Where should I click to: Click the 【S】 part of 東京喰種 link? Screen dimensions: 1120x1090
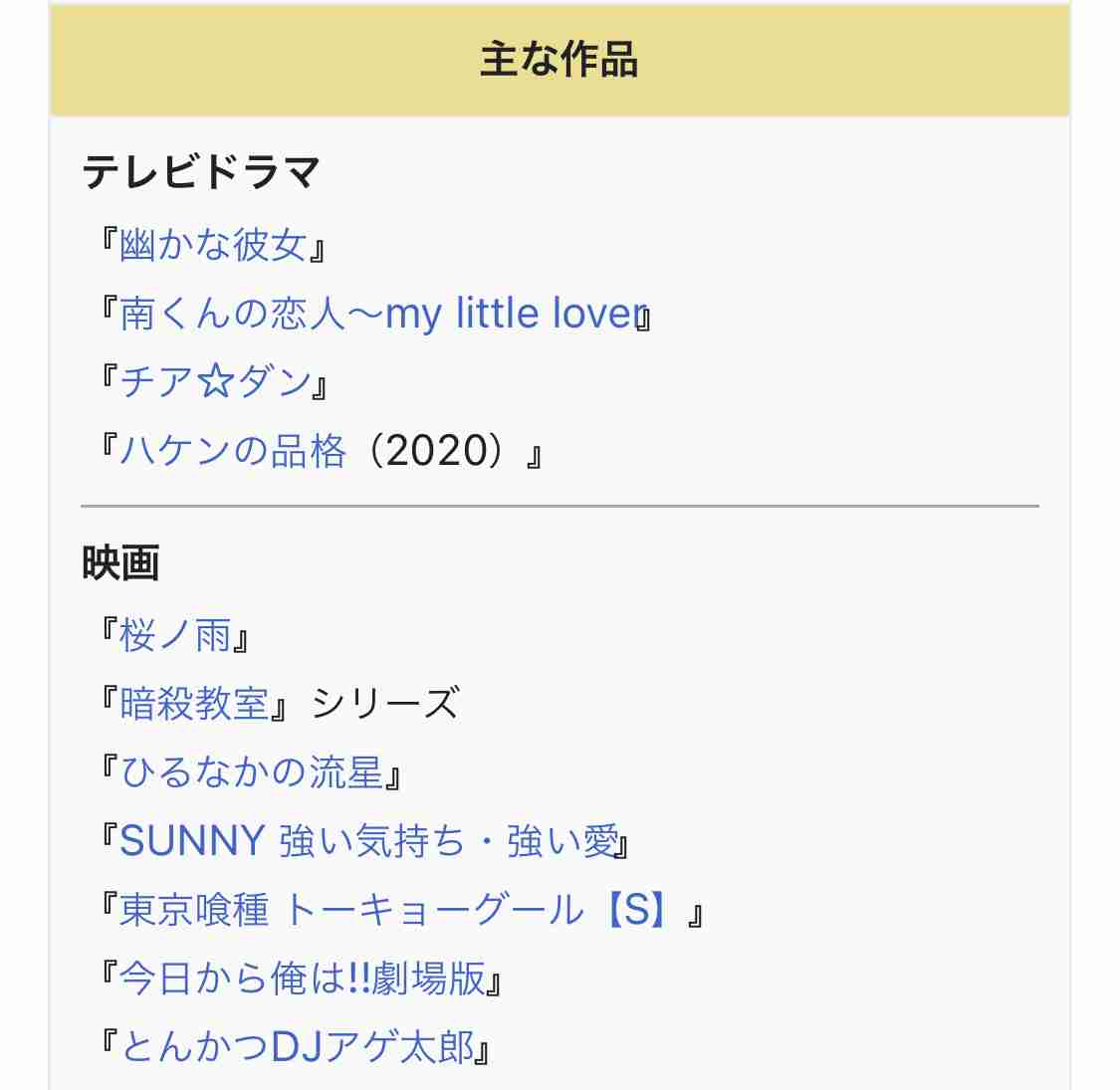[x=638, y=910]
